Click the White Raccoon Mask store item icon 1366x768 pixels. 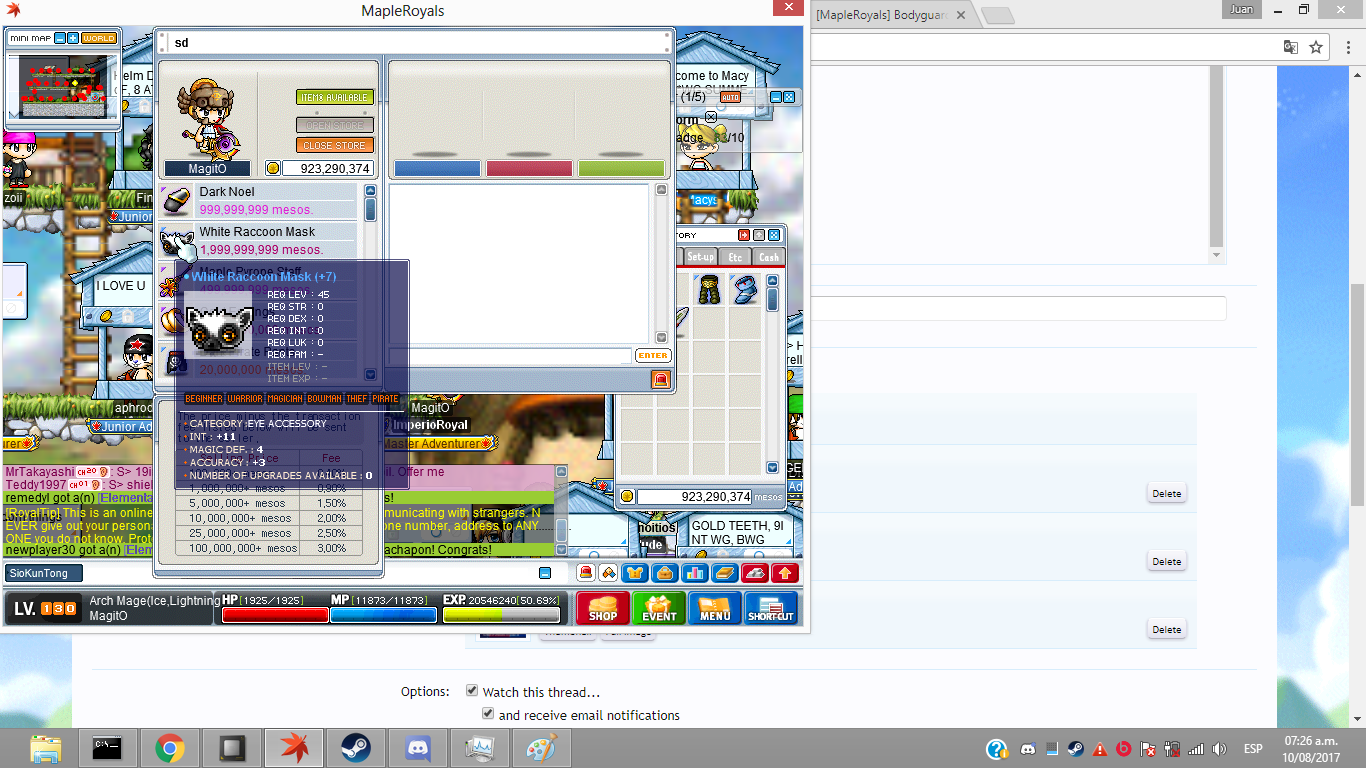coord(177,242)
